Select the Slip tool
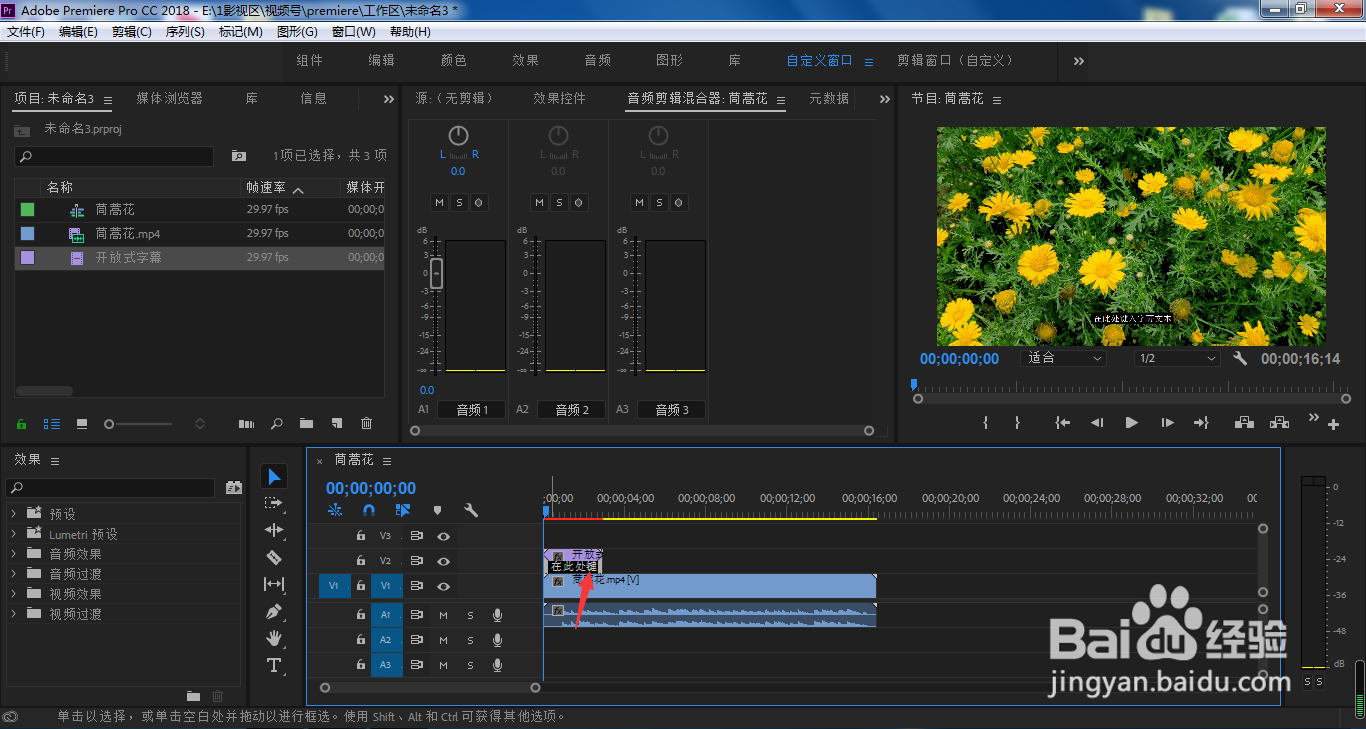 point(274,584)
